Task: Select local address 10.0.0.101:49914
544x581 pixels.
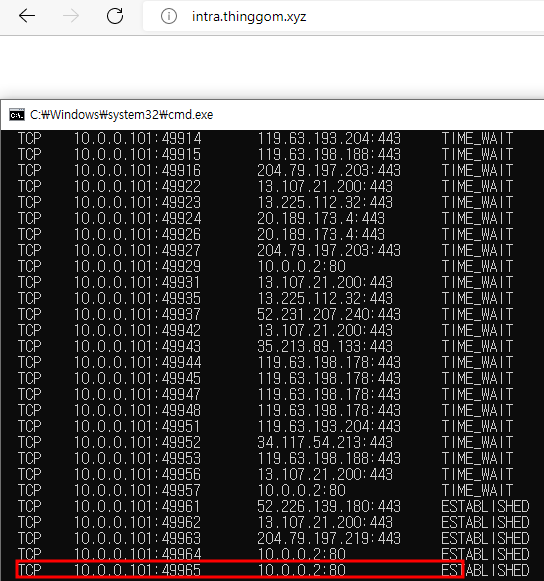Action: pyautogui.click(x=137, y=138)
